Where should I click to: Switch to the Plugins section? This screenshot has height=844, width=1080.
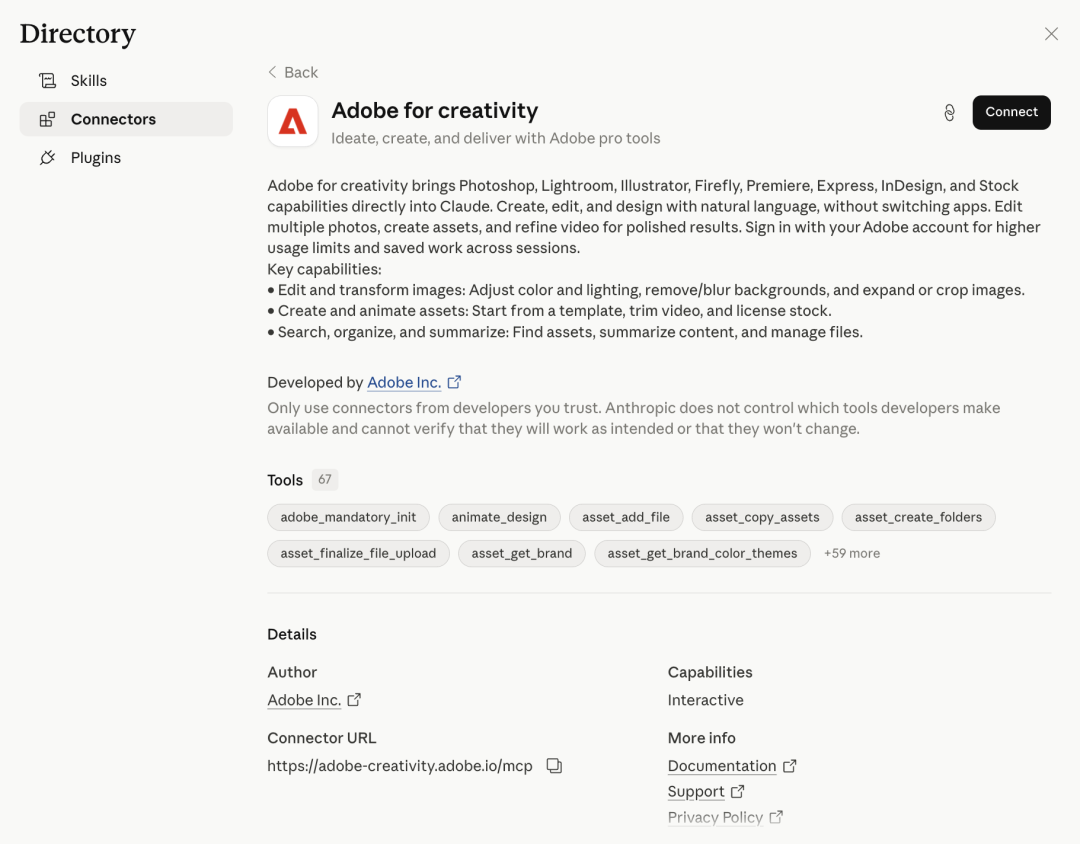tap(96, 158)
